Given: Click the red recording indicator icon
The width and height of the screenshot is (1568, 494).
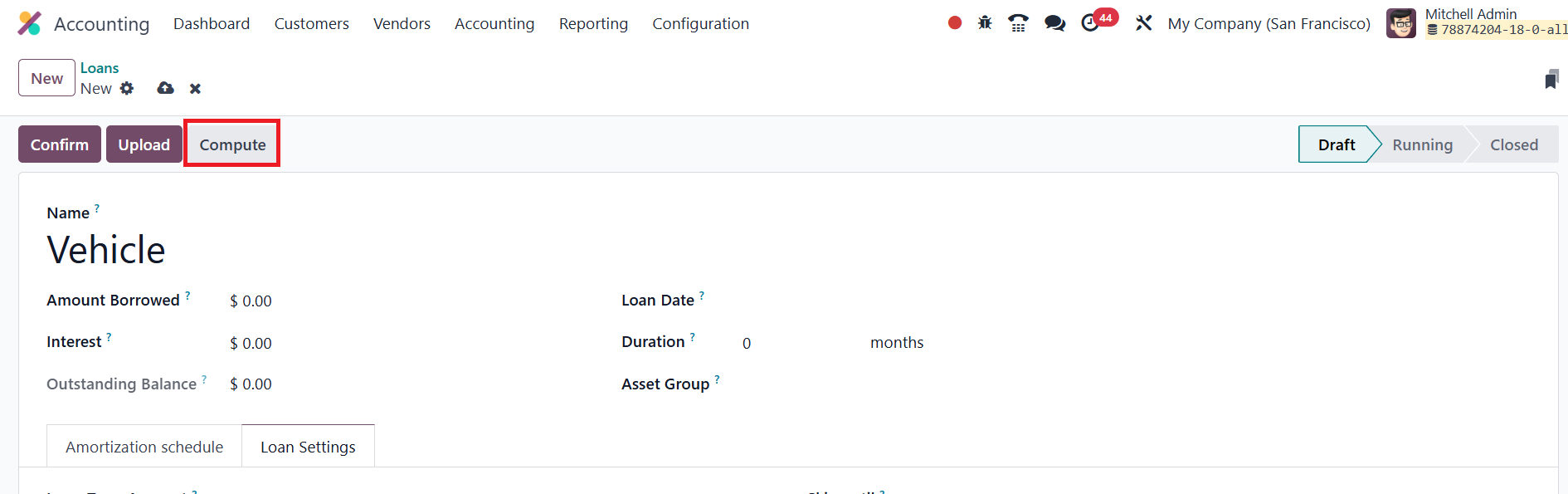Looking at the screenshot, I should [x=955, y=23].
